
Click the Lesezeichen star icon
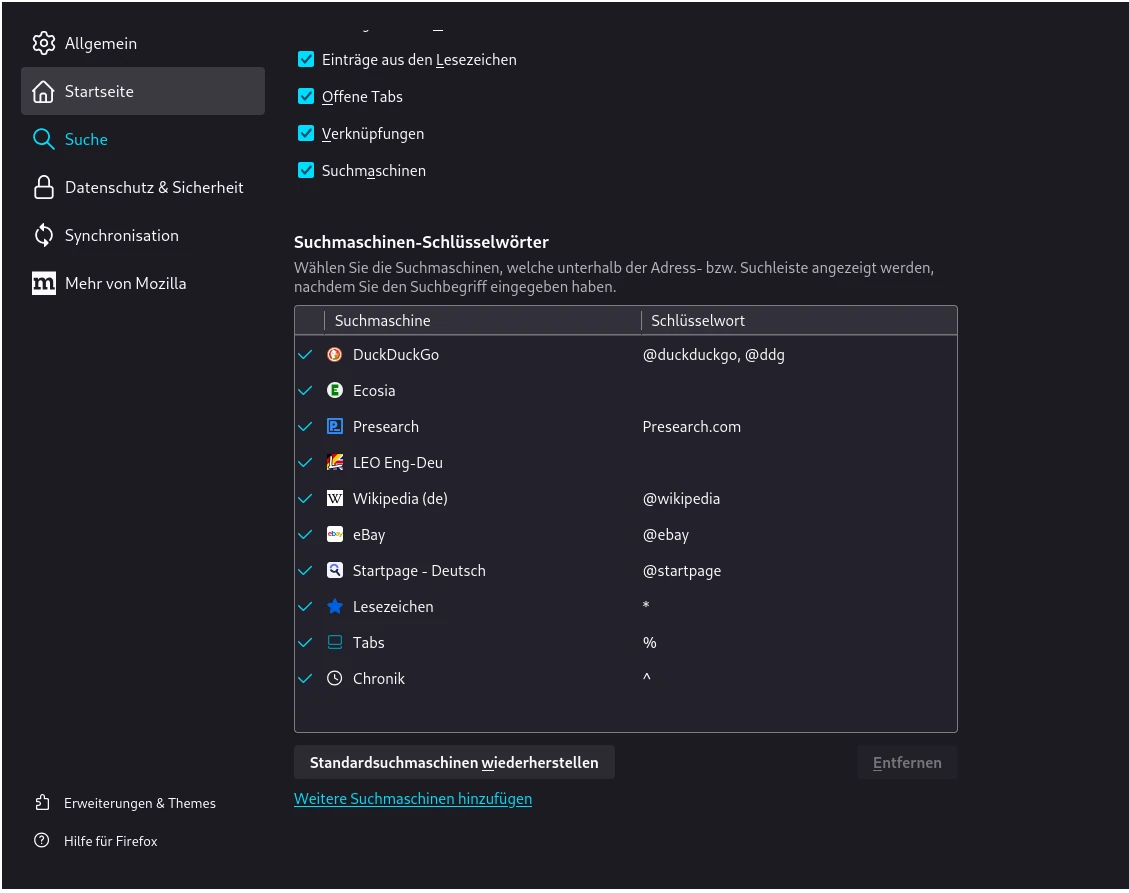coord(335,607)
